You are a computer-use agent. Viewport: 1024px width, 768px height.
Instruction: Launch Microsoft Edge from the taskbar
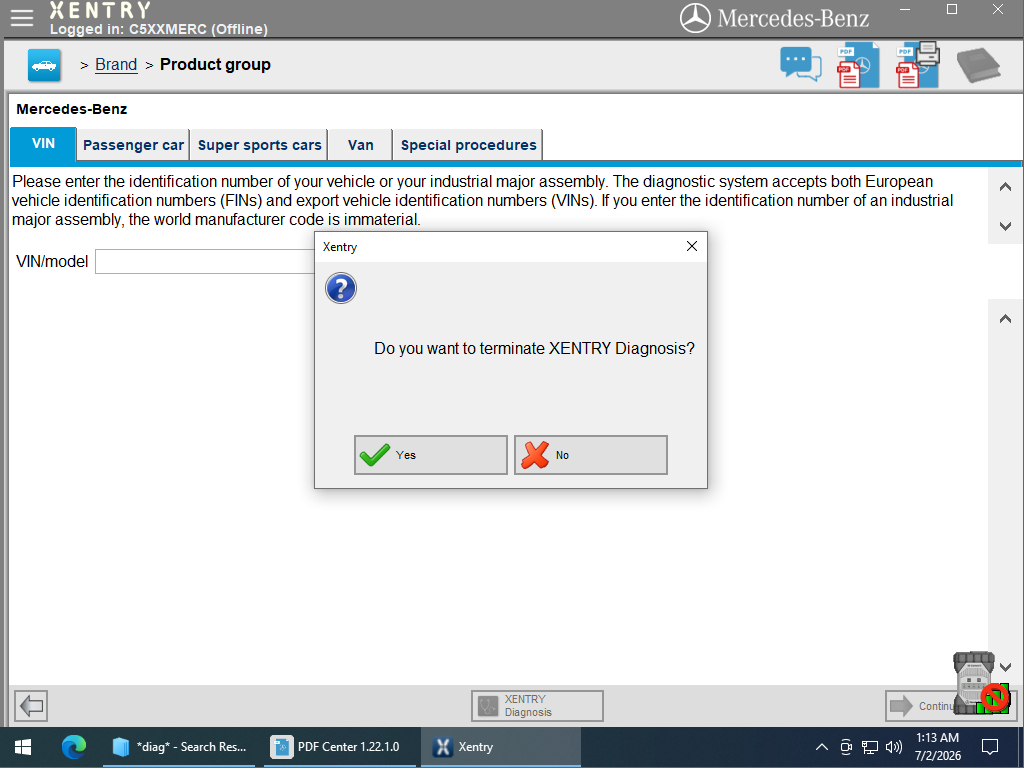(73, 747)
